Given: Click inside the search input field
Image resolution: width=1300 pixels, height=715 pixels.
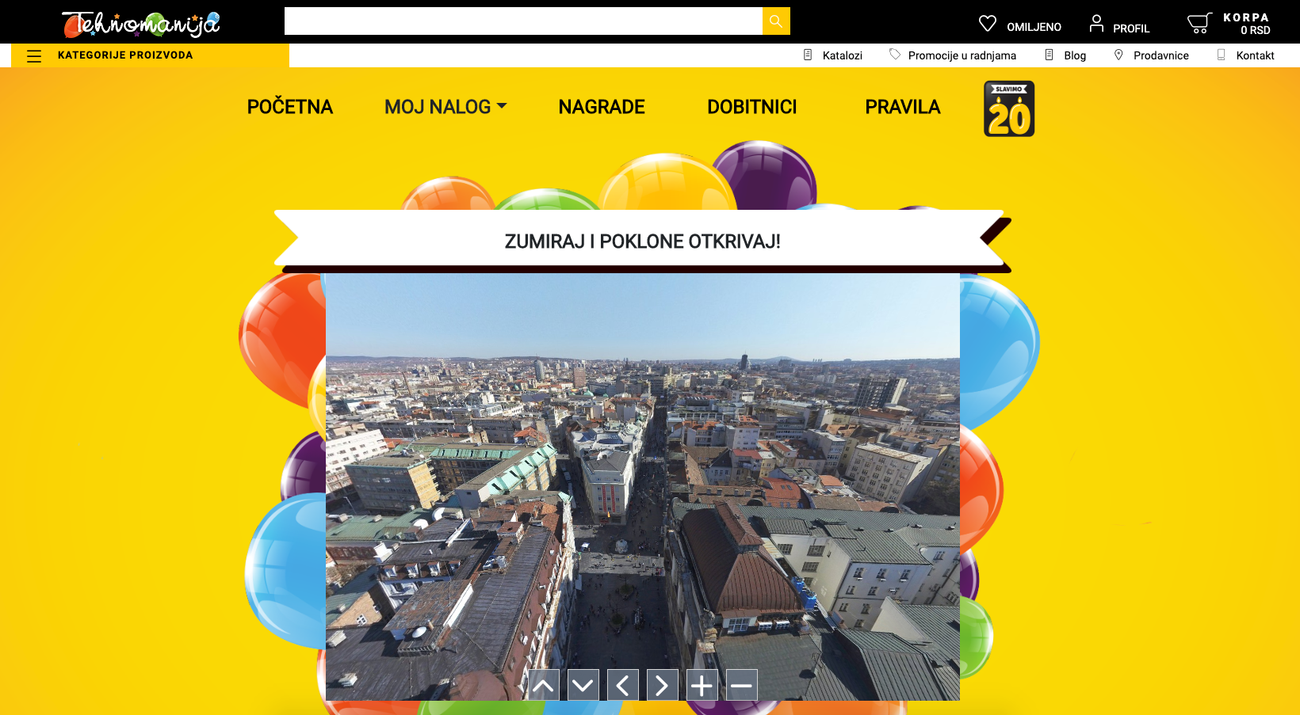Looking at the screenshot, I should pos(520,20).
